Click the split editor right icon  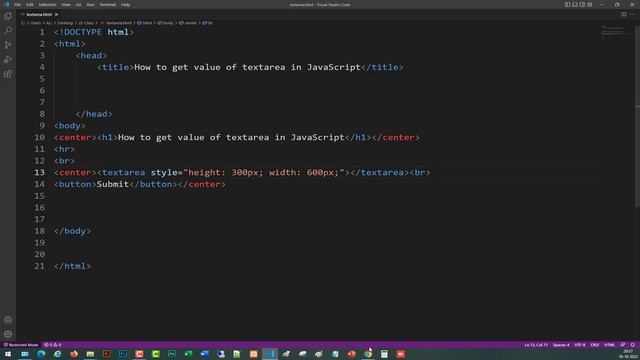(624, 14)
